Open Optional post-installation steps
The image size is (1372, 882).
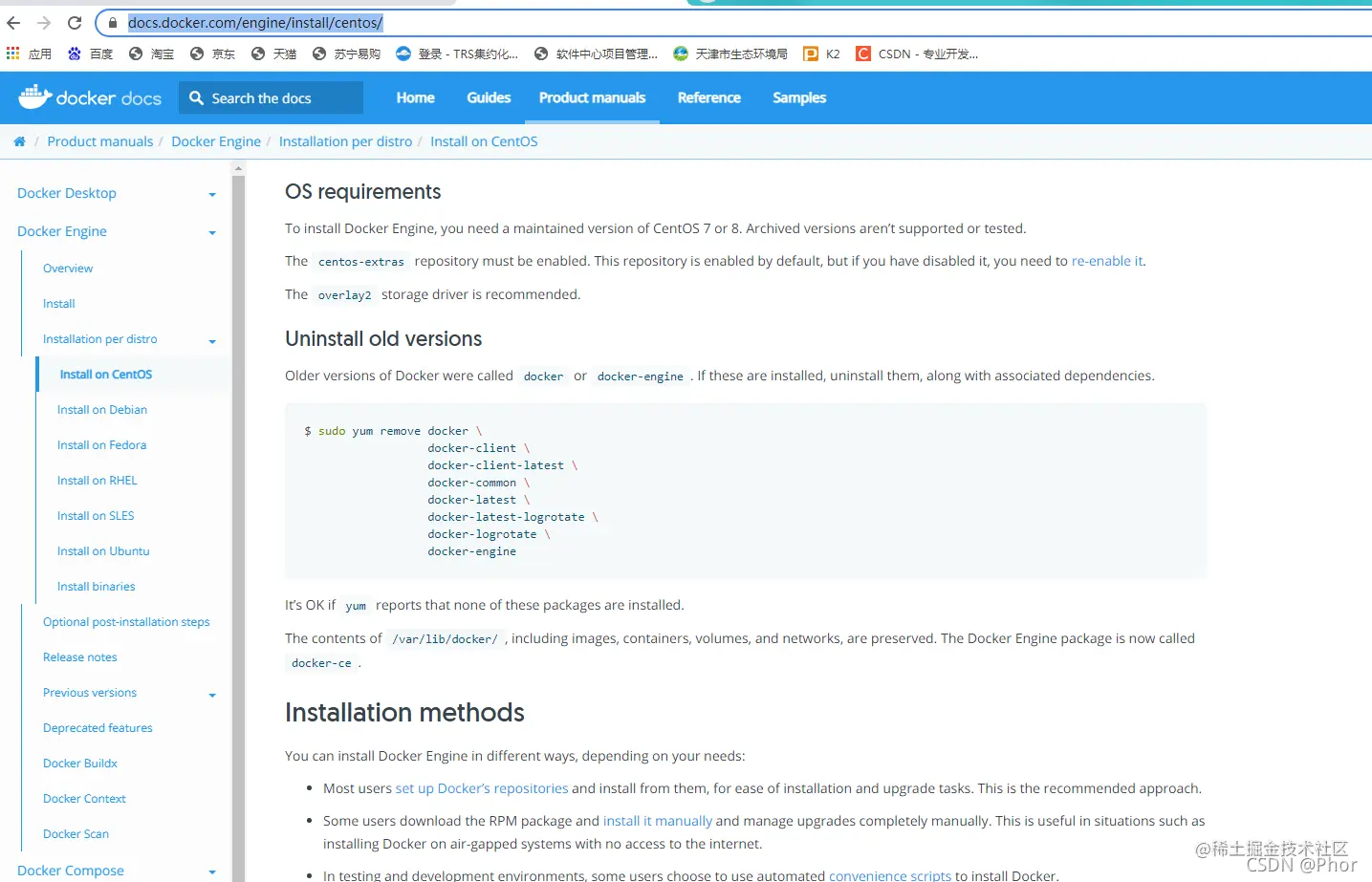click(126, 622)
